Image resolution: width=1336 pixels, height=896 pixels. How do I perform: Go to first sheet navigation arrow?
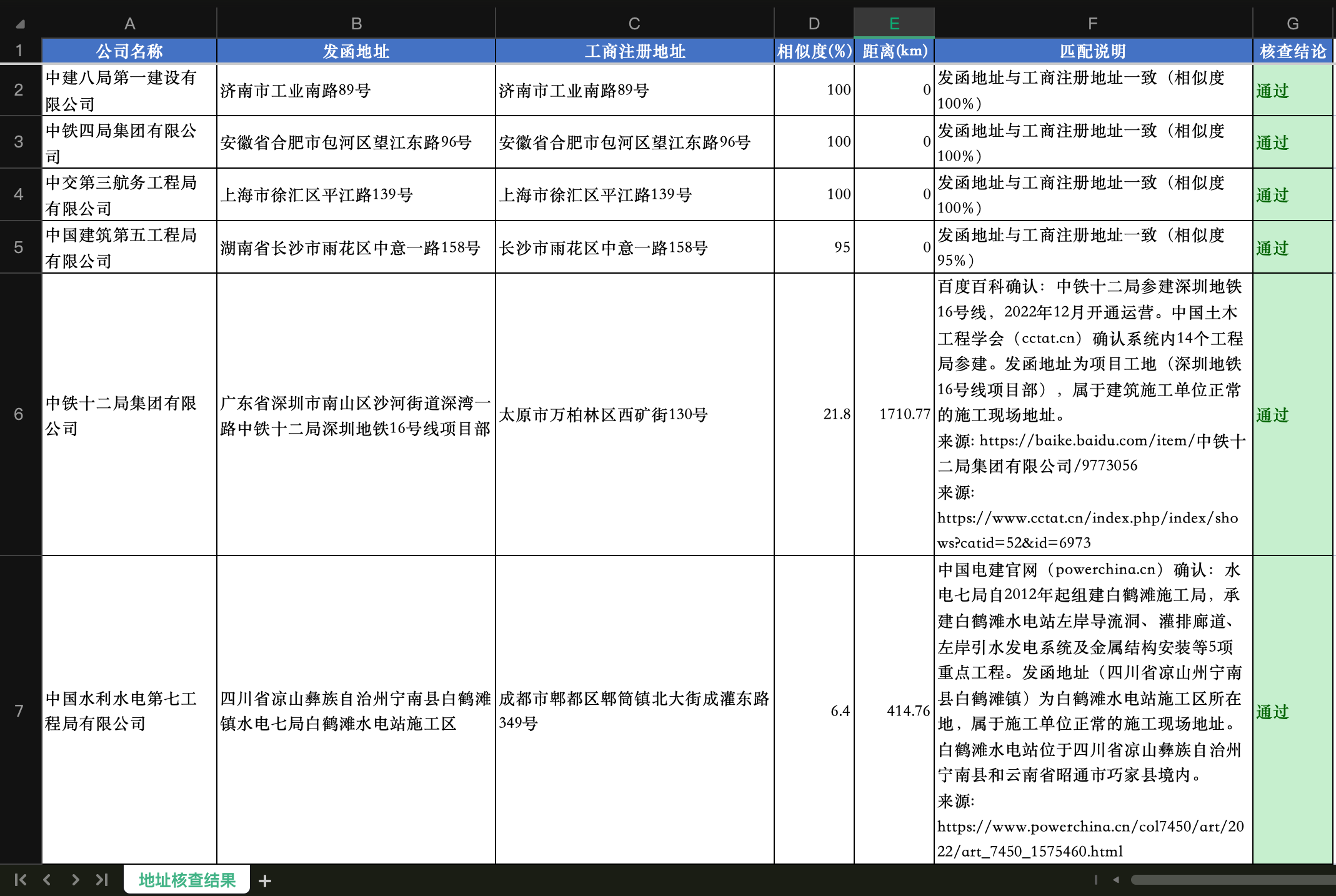pos(20,880)
